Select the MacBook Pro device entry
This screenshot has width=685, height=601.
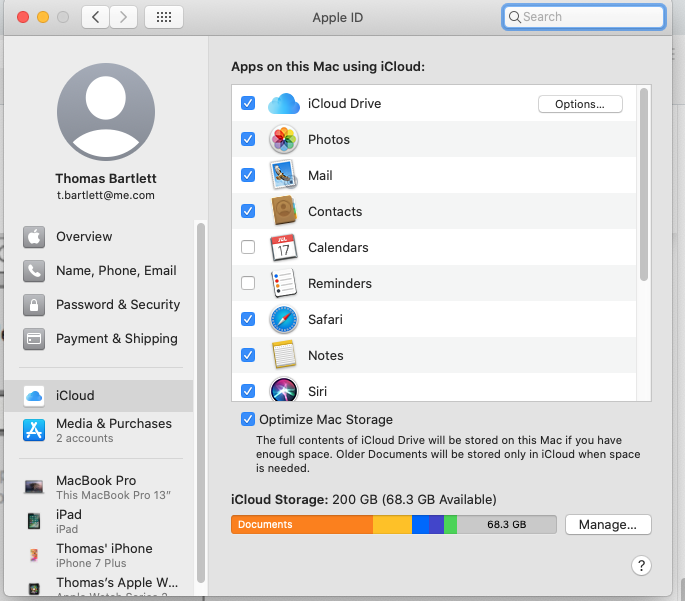click(x=100, y=487)
